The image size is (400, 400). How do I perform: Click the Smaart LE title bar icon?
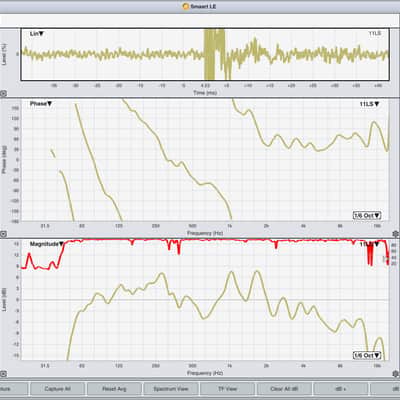(186, 6)
